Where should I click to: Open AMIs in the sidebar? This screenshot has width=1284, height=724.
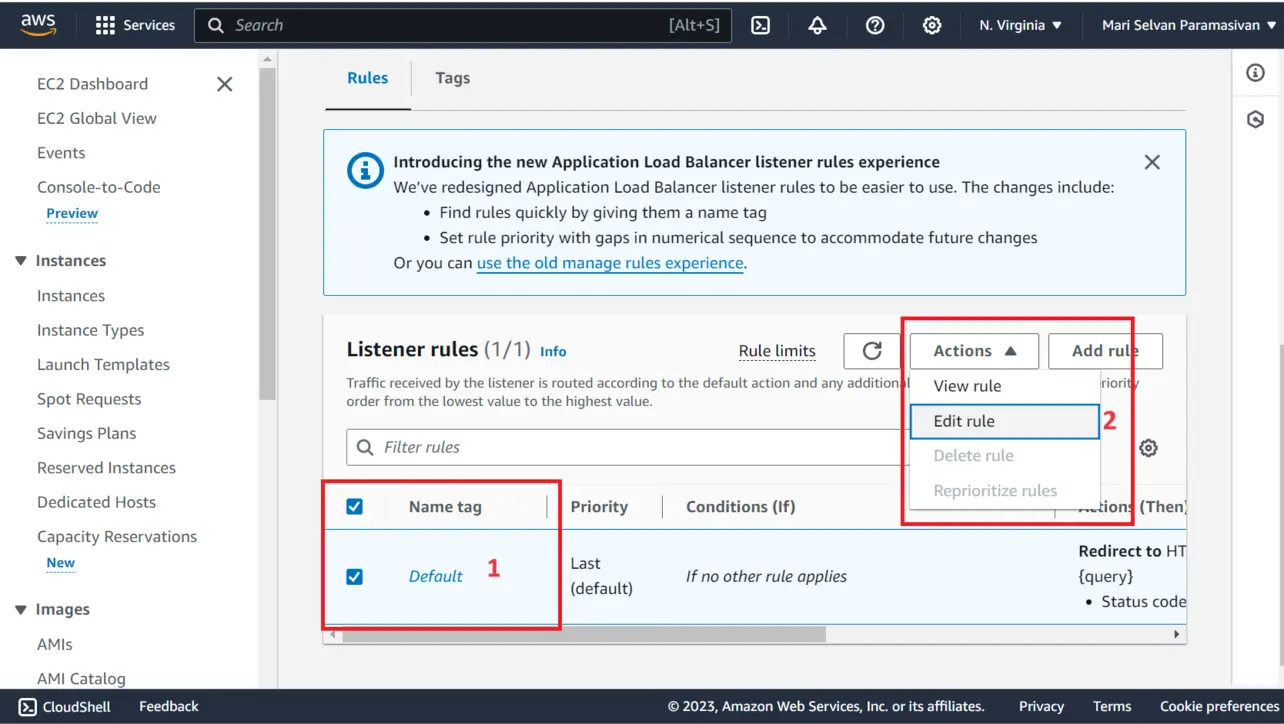55,645
